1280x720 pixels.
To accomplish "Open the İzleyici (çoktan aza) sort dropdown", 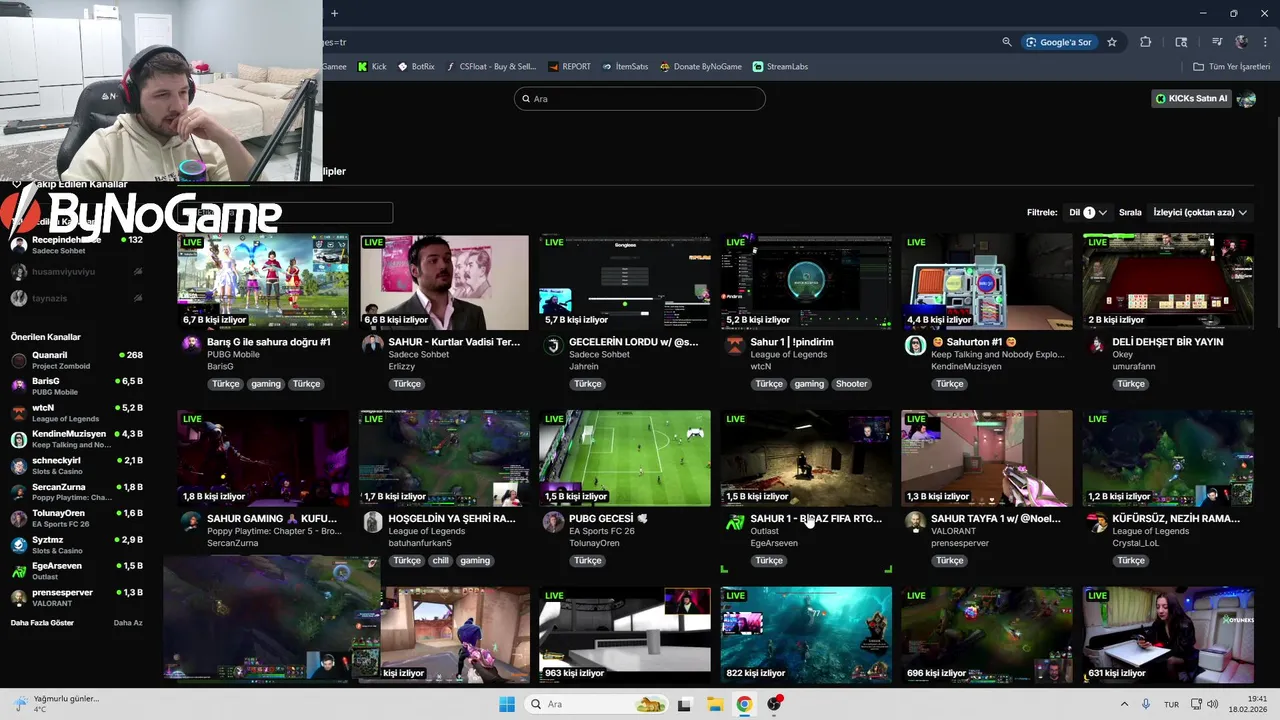I will [1201, 212].
